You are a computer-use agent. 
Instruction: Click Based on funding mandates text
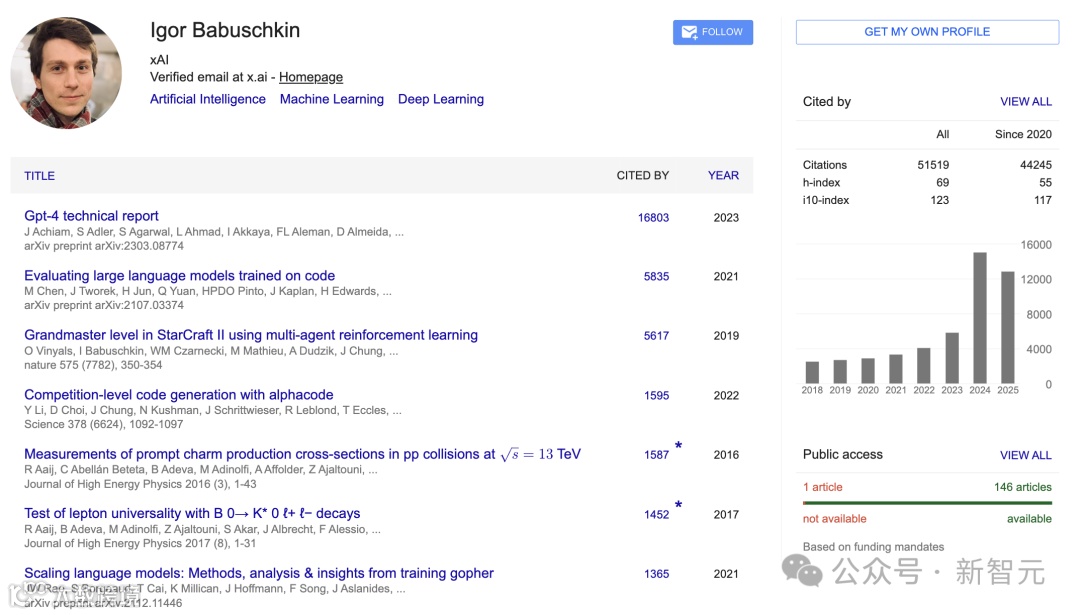point(873,547)
